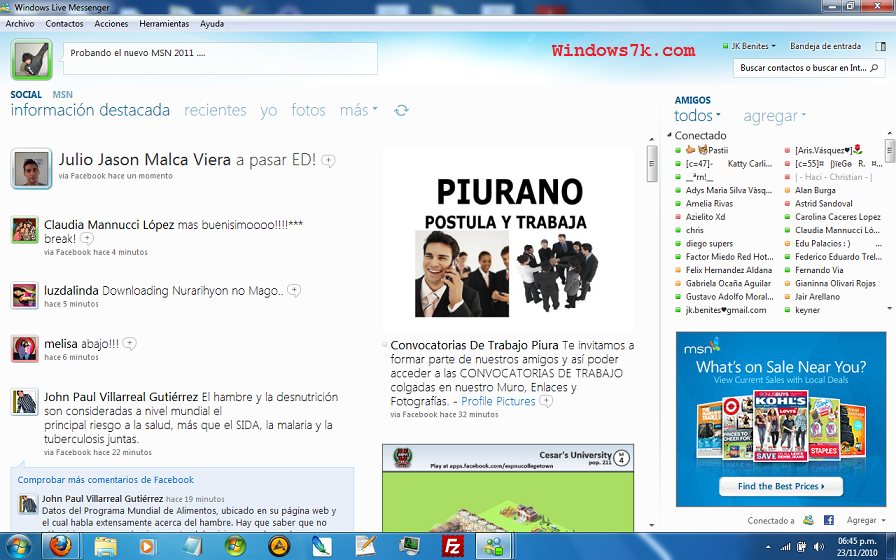Click your profile display picture
The image size is (896, 560).
[32, 59]
